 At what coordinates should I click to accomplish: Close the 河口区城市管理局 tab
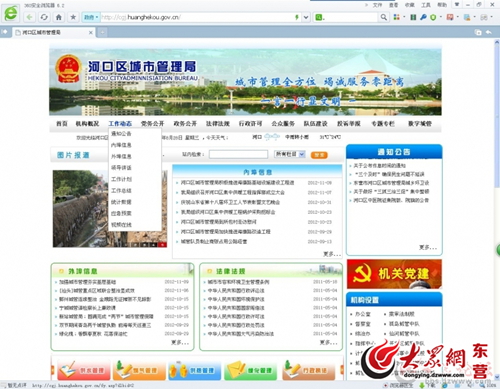pos(90,32)
